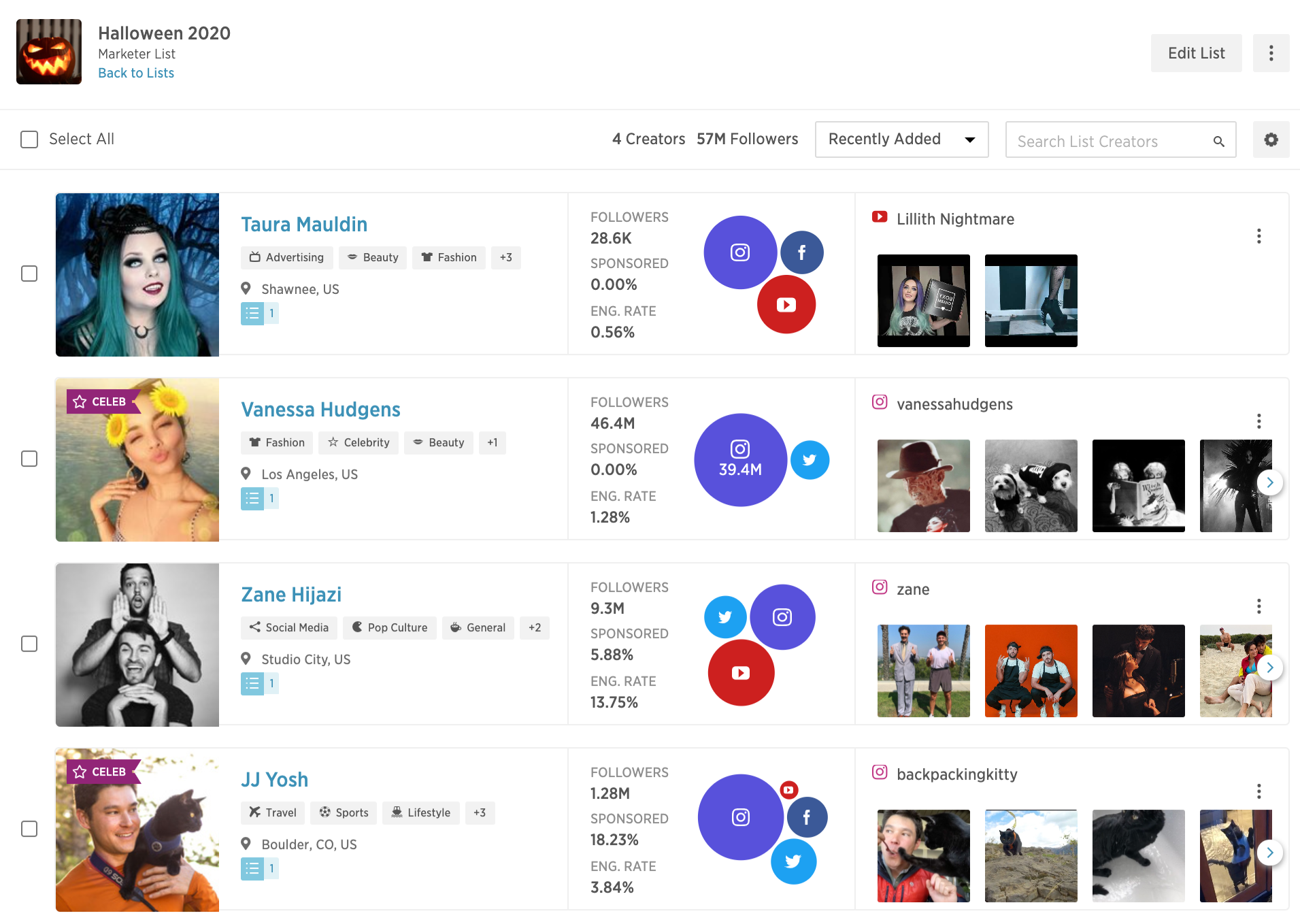Click JJ Yosh's Lifestyle tag
Screen dimensions: 1300x924
pos(421,812)
